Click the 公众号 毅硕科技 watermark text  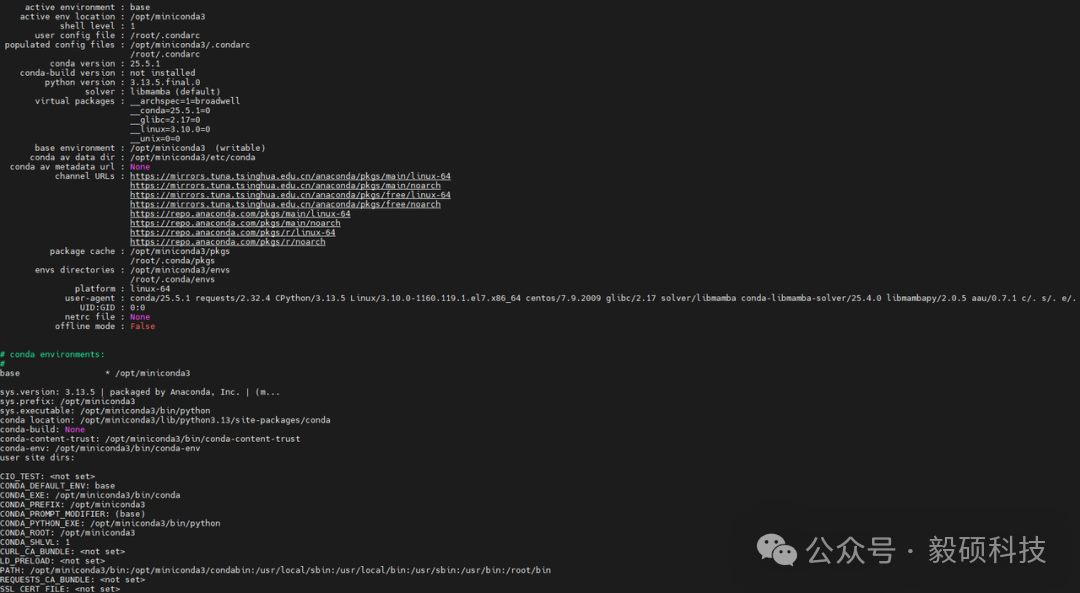click(926, 550)
